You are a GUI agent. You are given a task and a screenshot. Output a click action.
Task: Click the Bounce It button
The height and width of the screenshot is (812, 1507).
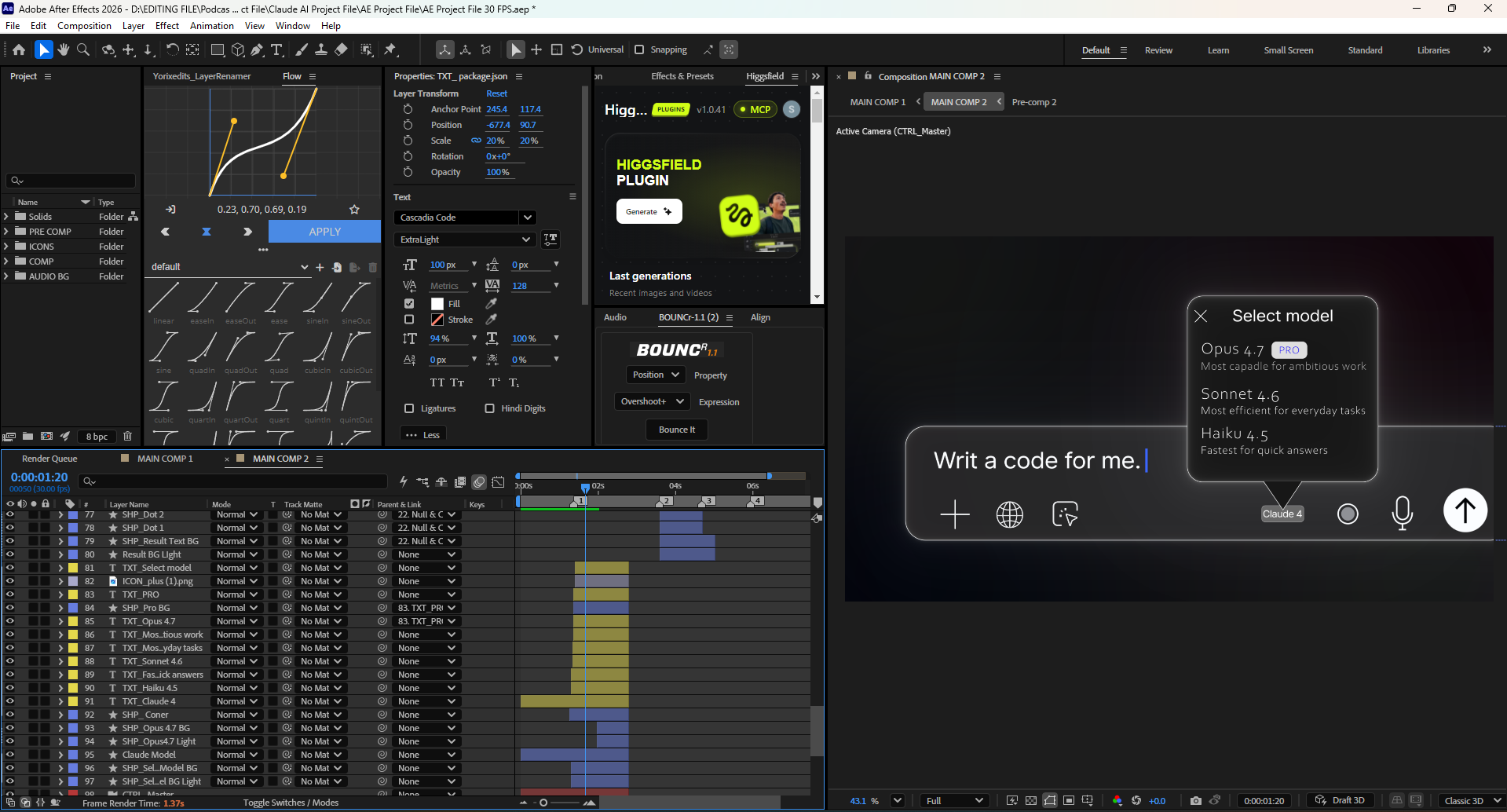coord(677,430)
